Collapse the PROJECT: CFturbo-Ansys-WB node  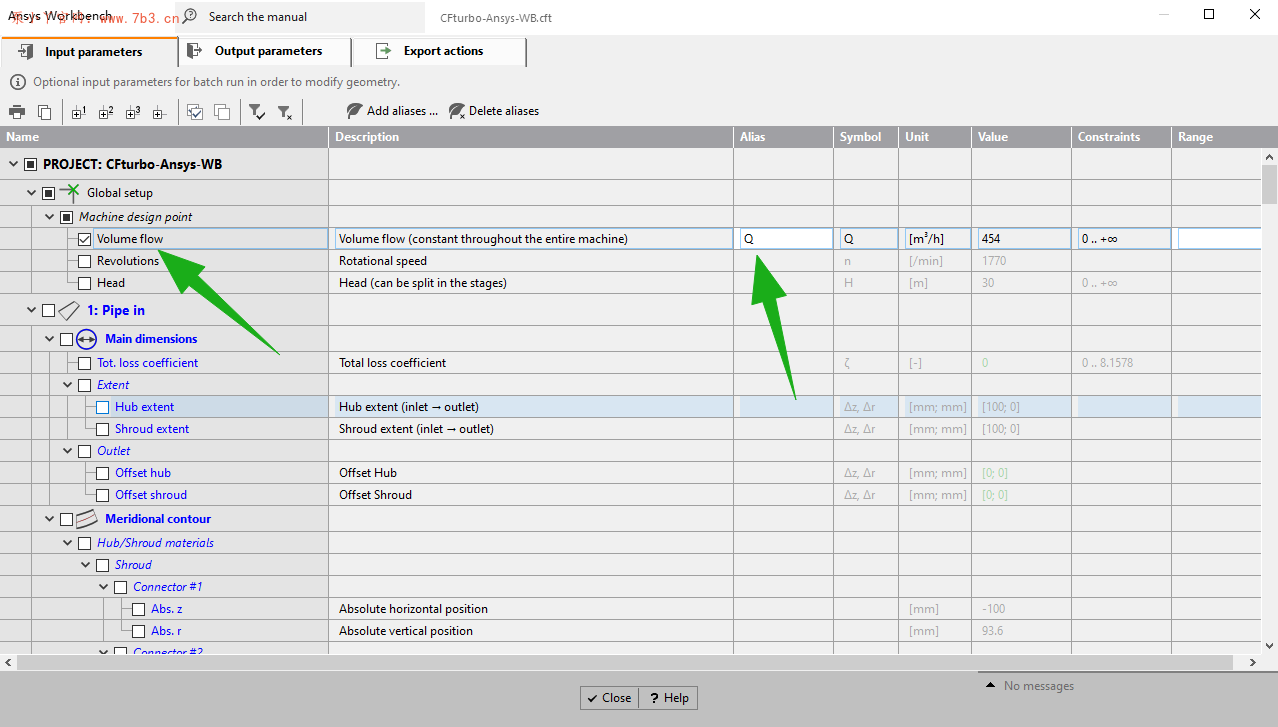[x=13, y=165]
